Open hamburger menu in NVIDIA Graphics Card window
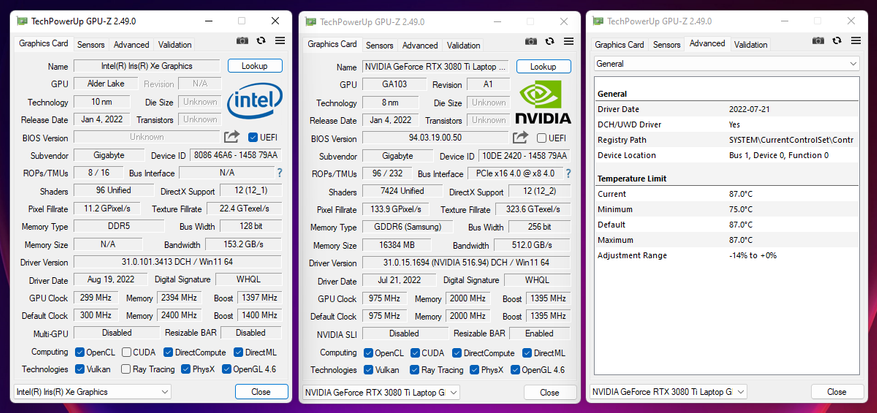The image size is (877, 413). pyautogui.click(x=569, y=41)
